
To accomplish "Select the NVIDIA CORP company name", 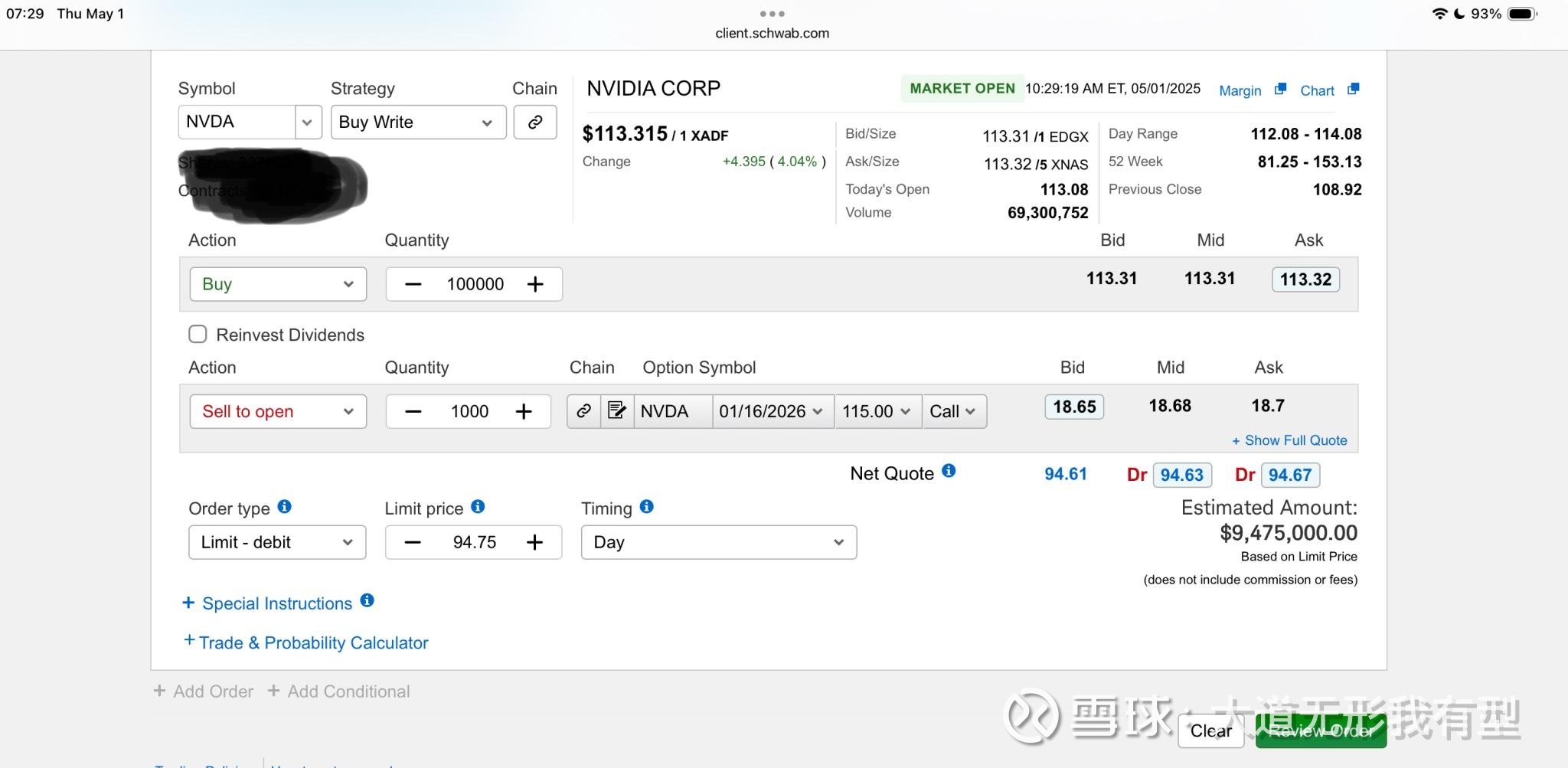I will point(653,89).
